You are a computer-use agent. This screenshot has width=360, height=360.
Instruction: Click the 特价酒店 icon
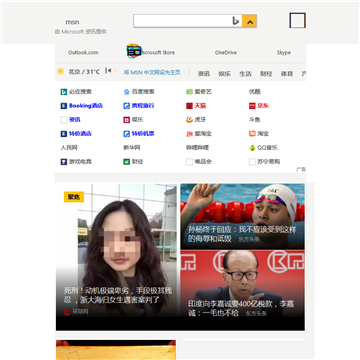(64, 134)
